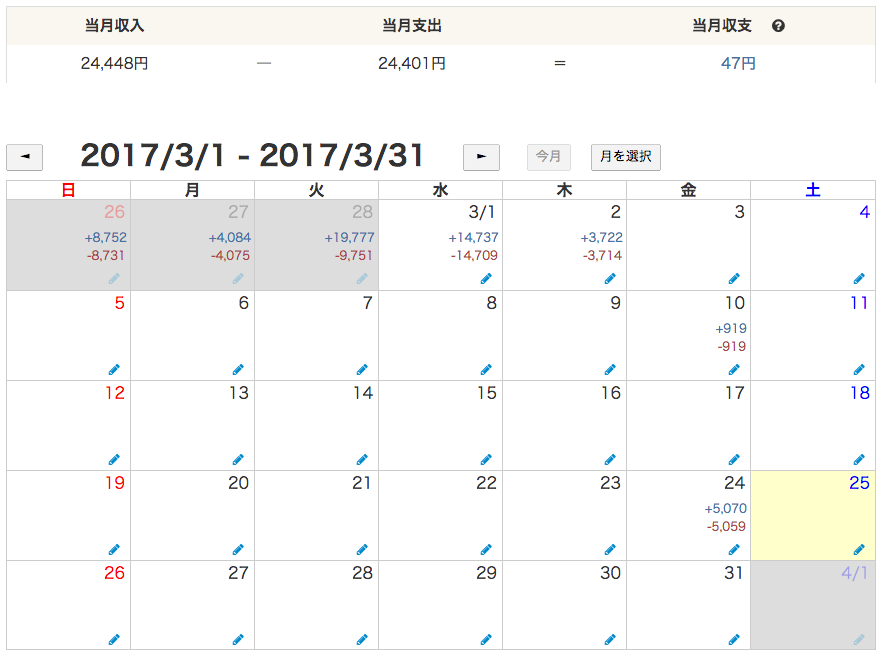
Task: Edit entry pencil for 3/1
Action: 486,279
